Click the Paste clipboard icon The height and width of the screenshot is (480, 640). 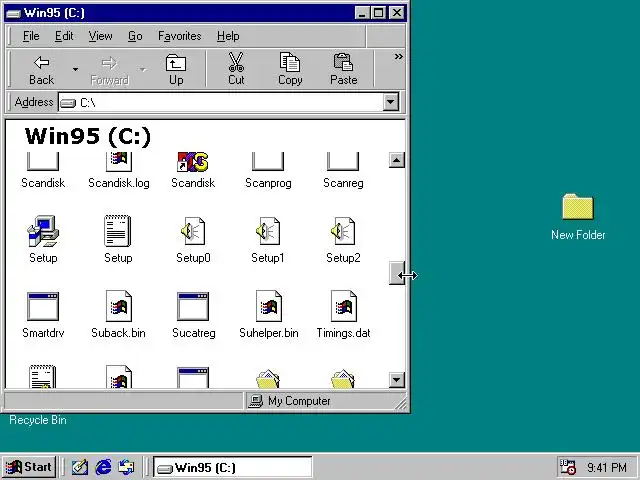[x=343, y=62]
